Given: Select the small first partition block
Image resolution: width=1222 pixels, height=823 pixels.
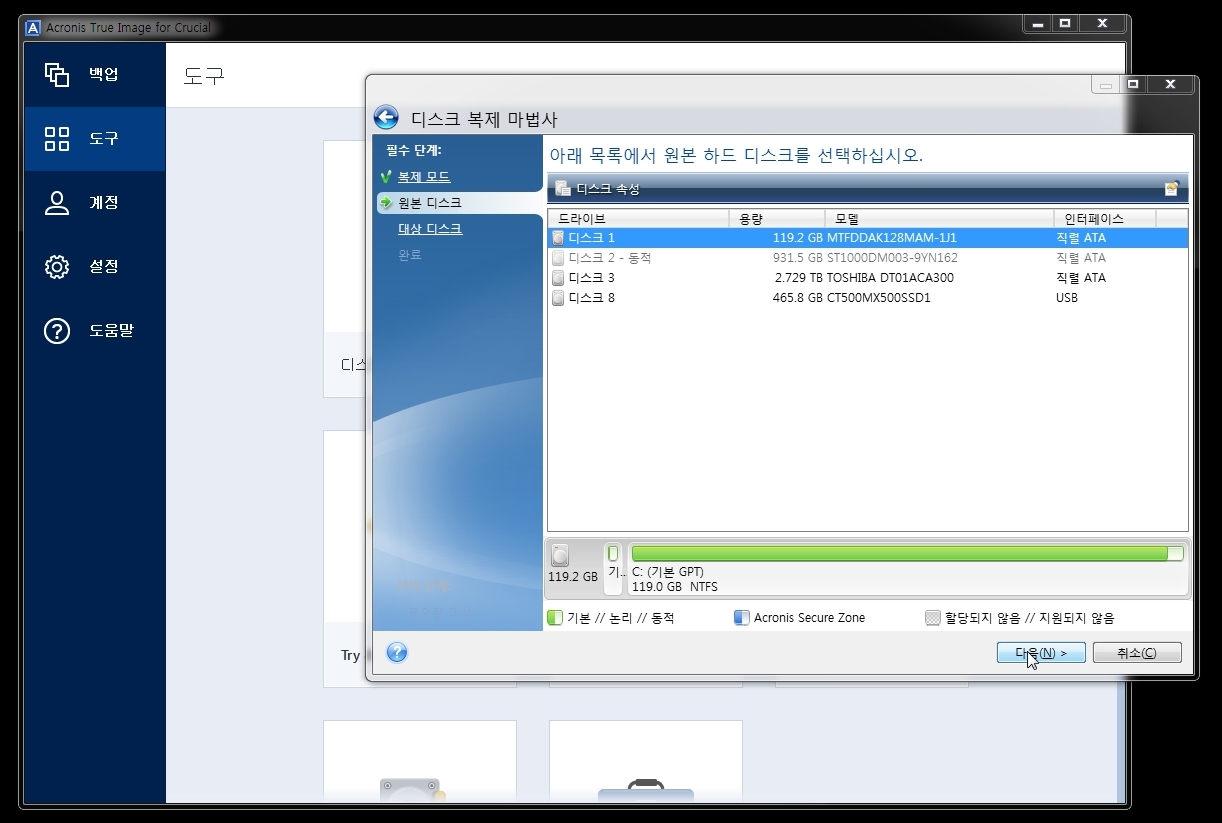Looking at the screenshot, I should click(x=614, y=567).
